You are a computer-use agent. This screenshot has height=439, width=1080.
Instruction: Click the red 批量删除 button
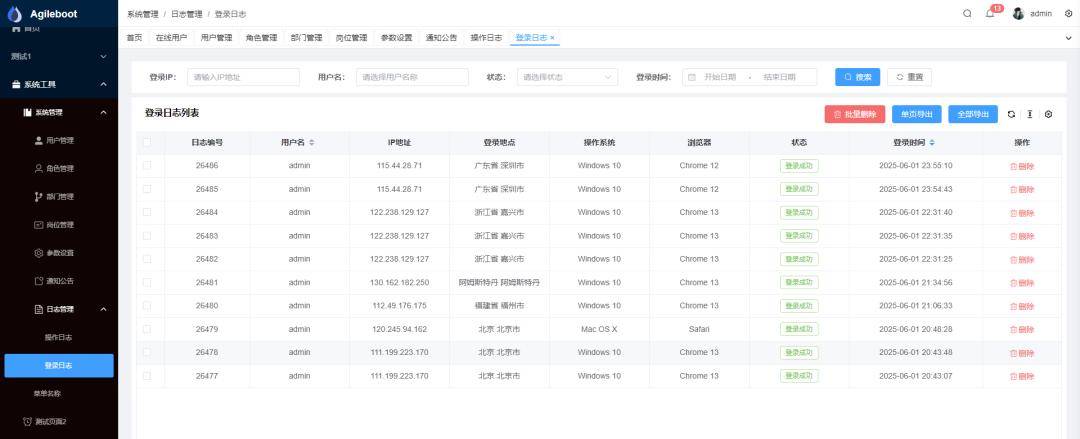(855, 114)
